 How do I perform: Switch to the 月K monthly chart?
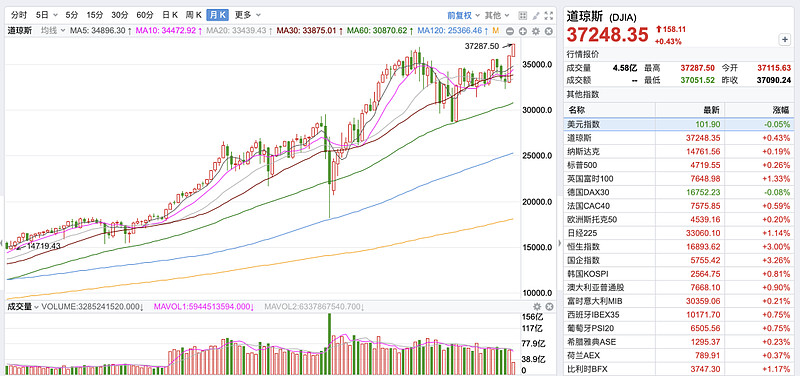tap(218, 15)
